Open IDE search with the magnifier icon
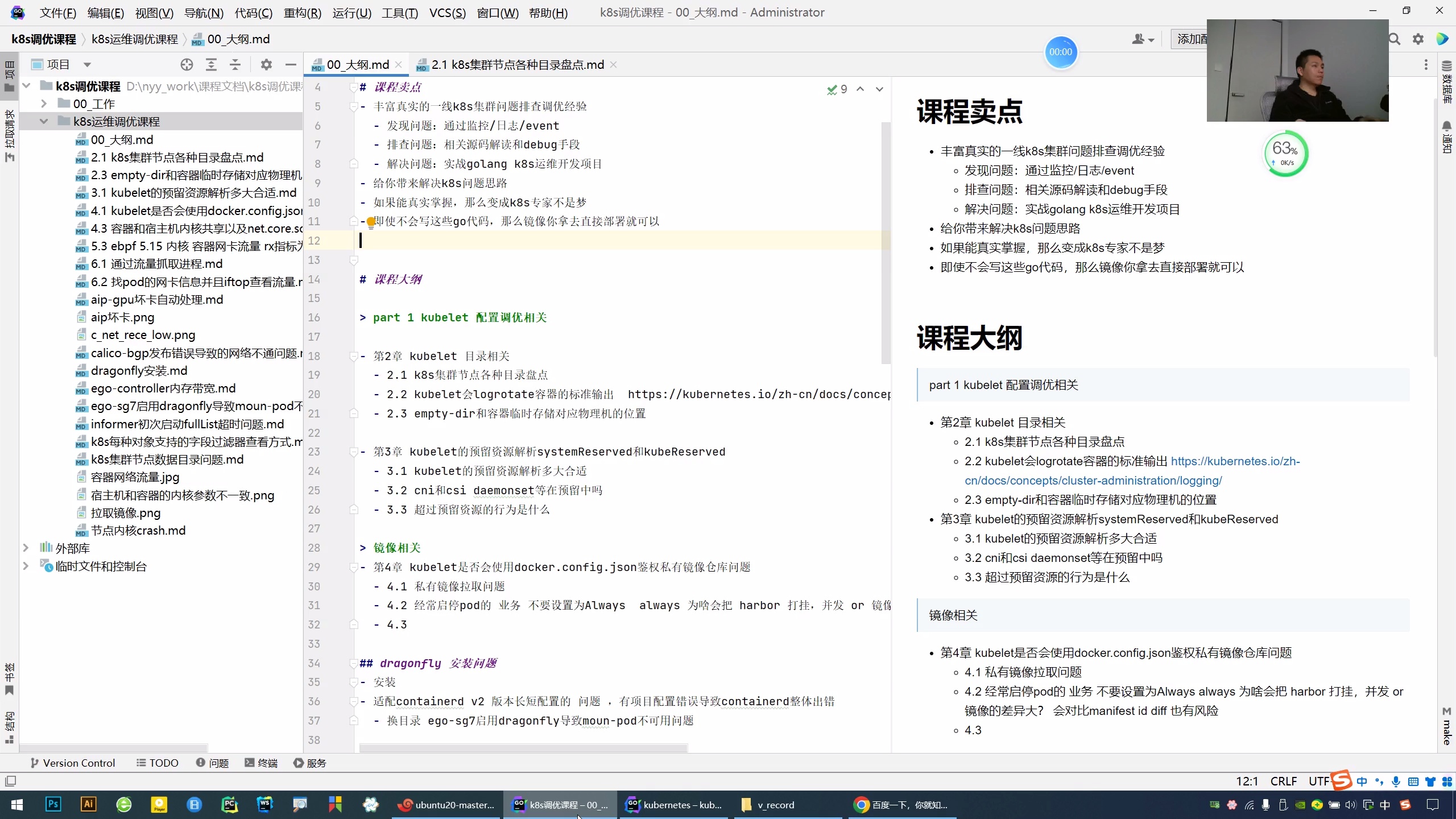Viewport: 1456px width, 819px height. tap(1394, 39)
